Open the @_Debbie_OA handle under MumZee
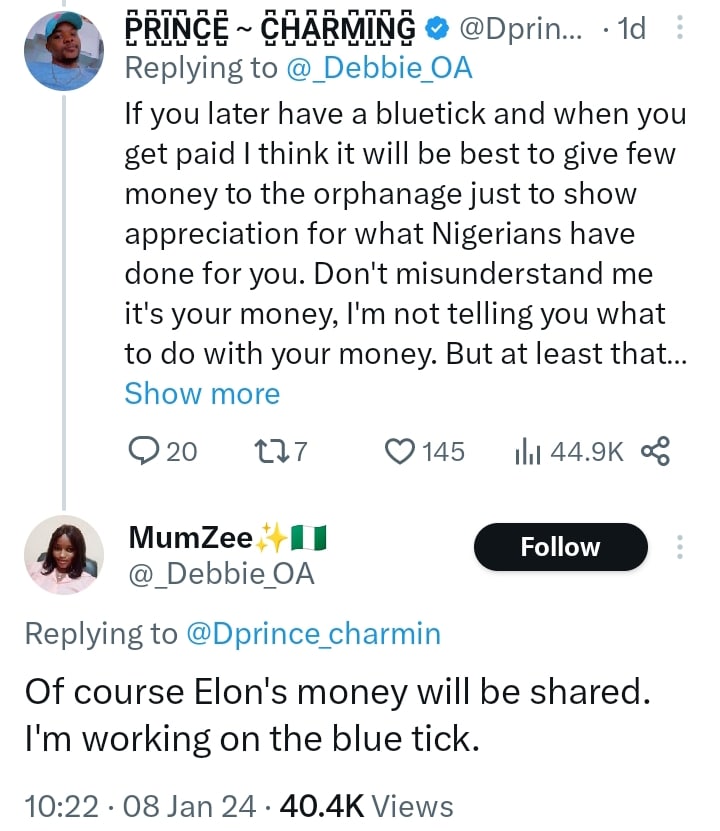 (221, 574)
